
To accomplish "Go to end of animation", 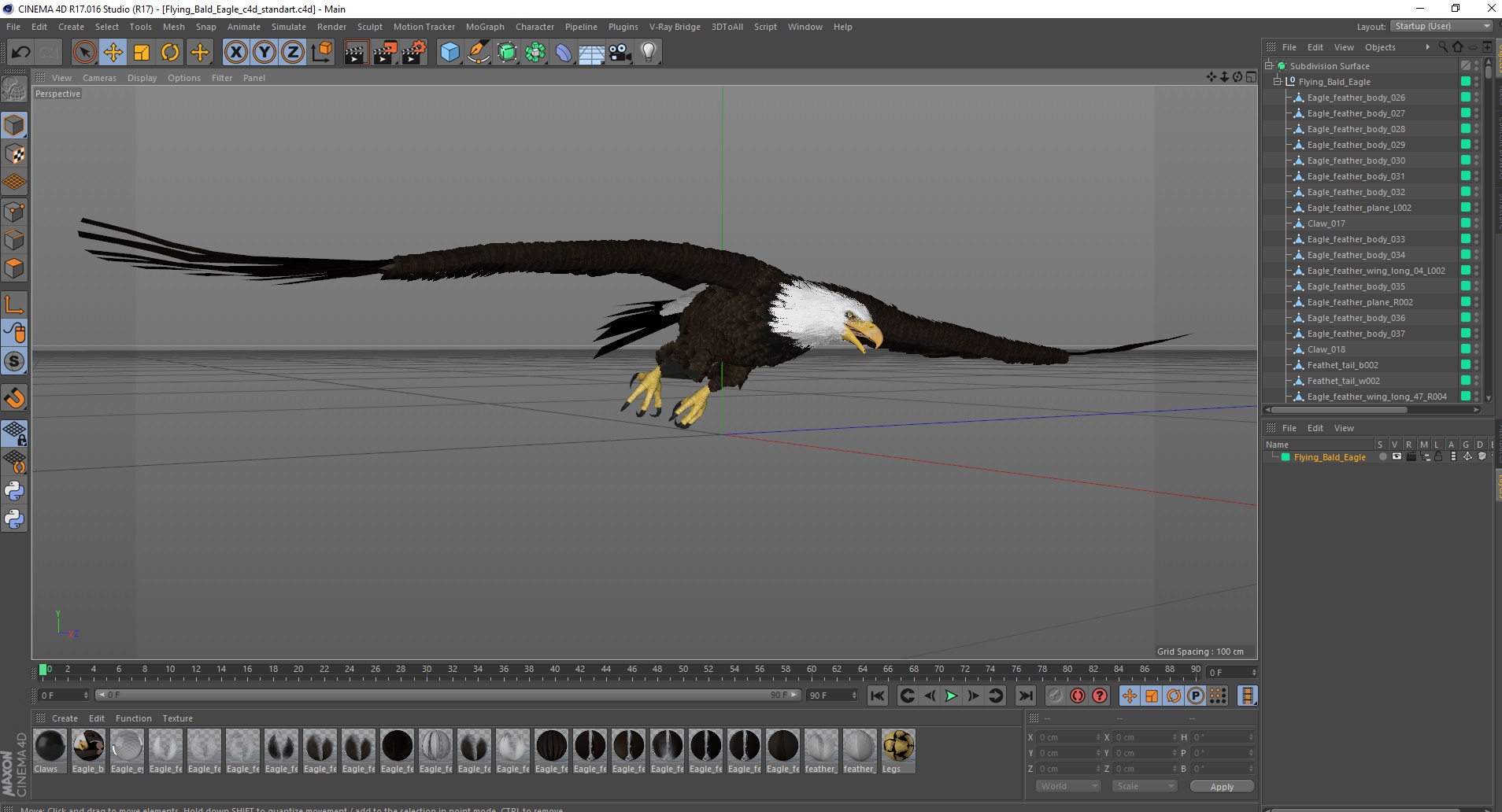I will click(x=1026, y=696).
